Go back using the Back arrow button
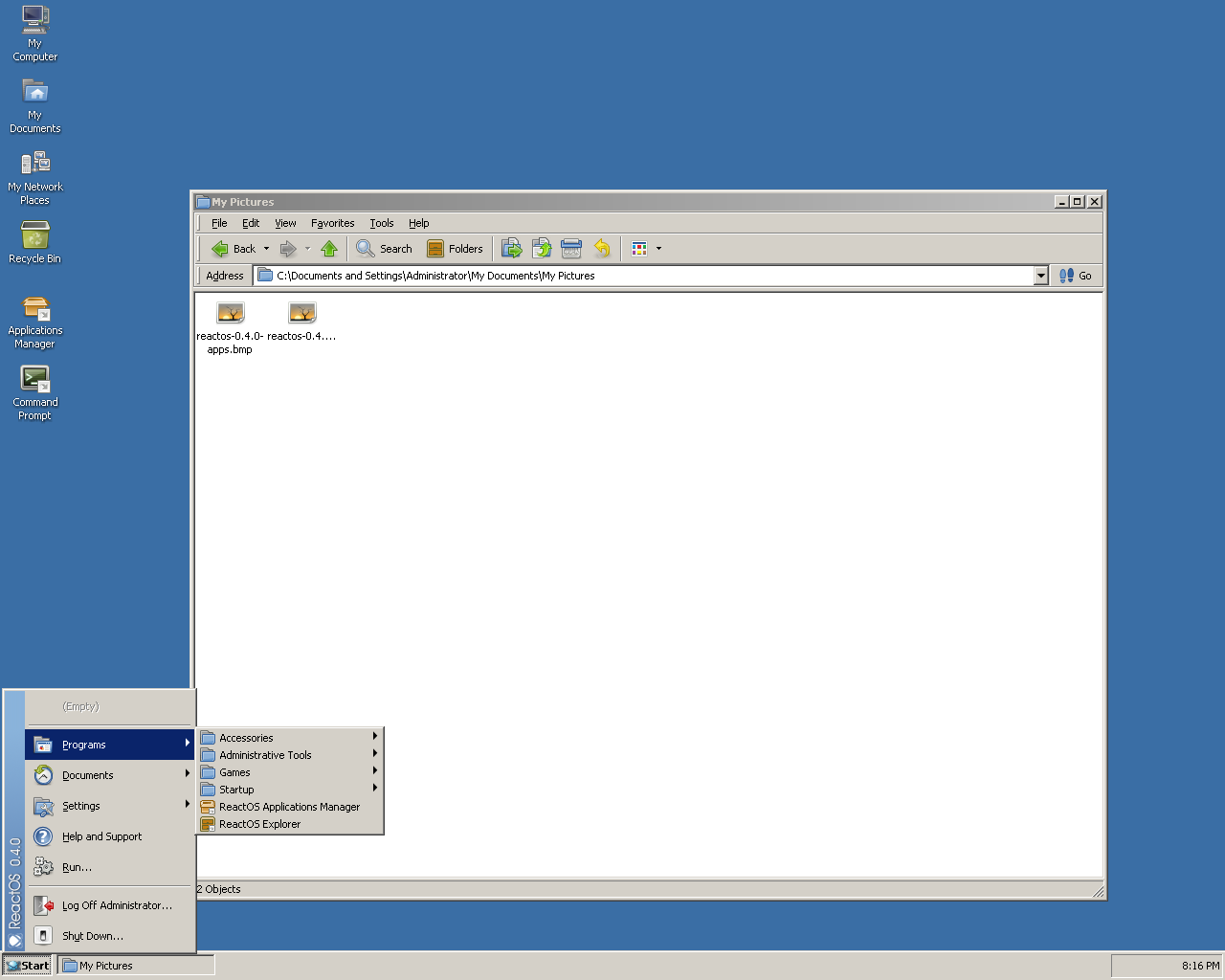The height and width of the screenshot is (980, 1225). click(233, 249)
